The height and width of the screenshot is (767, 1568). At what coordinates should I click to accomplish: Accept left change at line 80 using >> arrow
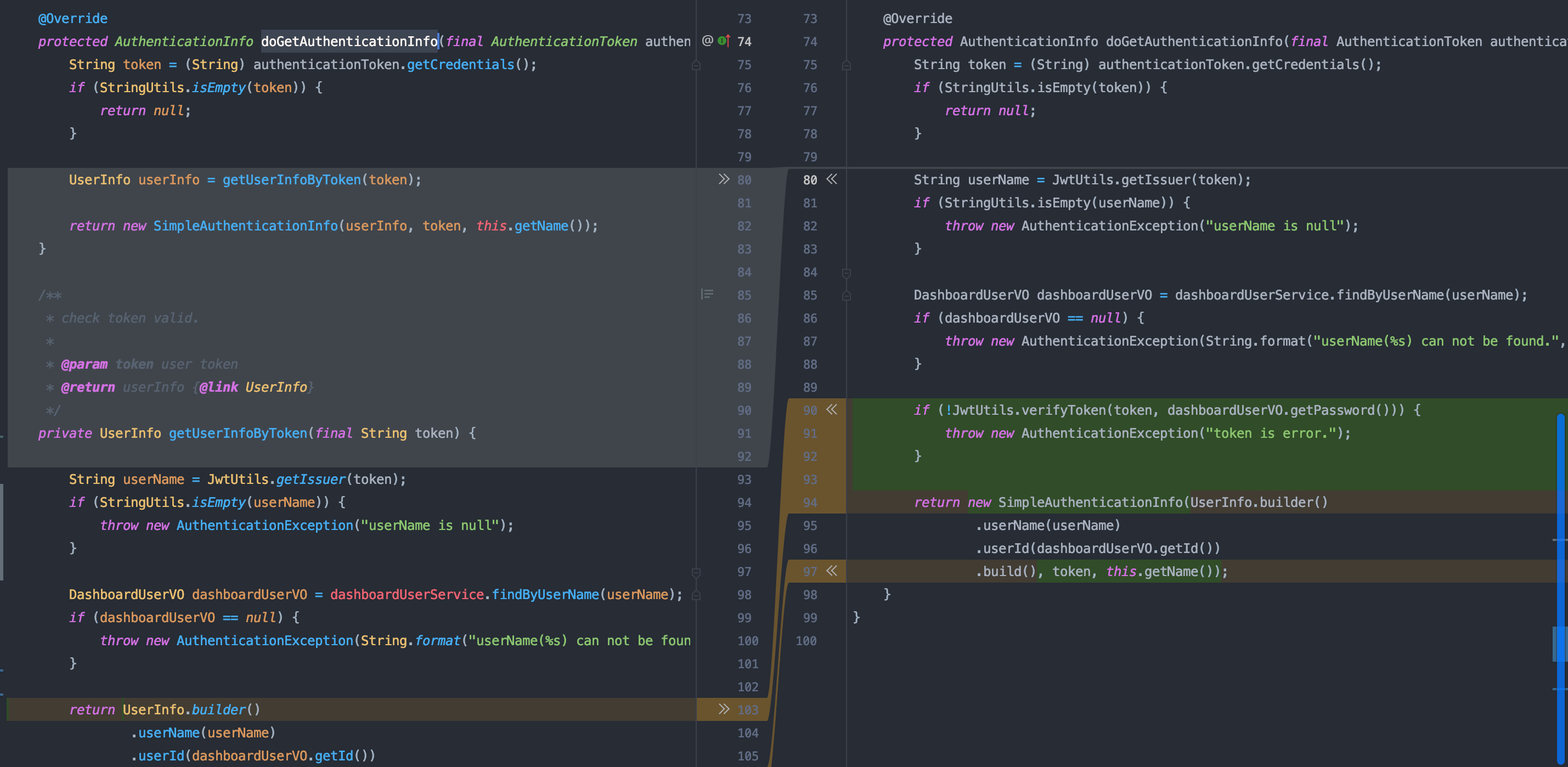723,179
